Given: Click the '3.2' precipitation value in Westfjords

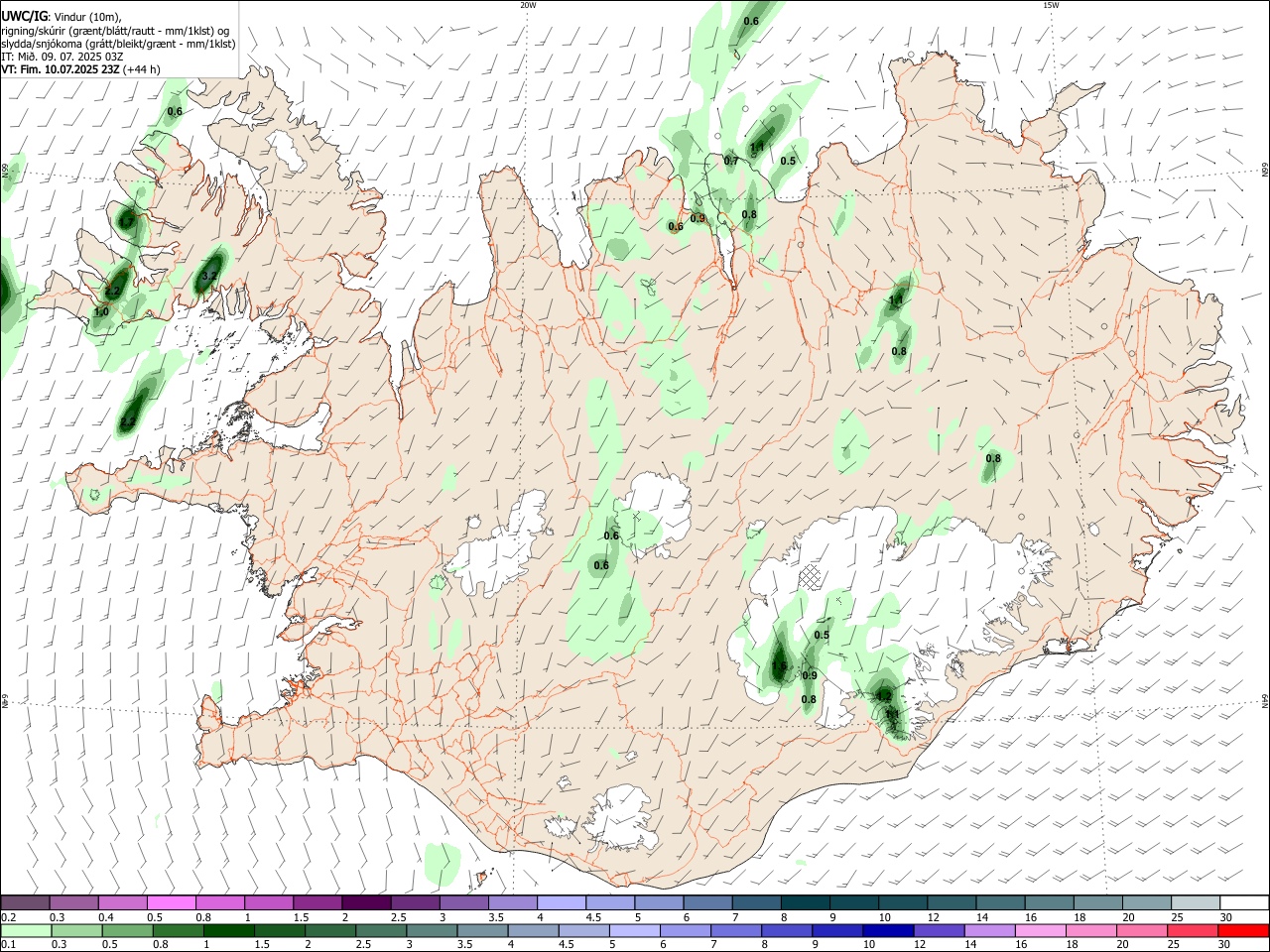Looking at the screenshot, I should (209, 276).
